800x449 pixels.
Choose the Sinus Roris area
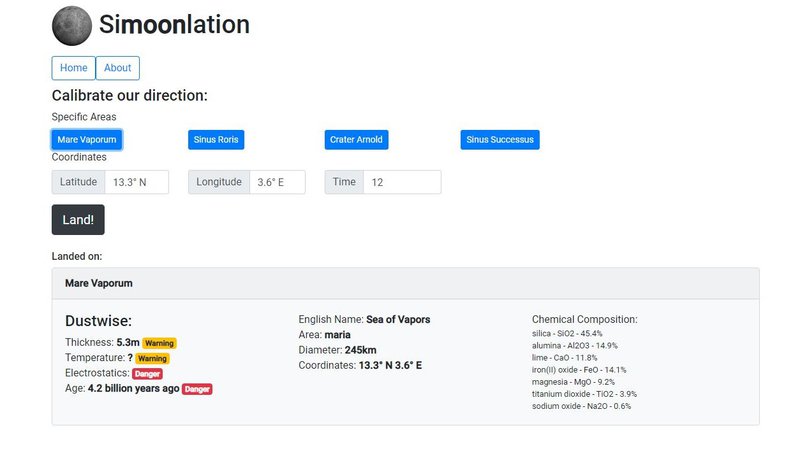click(216, 140)
